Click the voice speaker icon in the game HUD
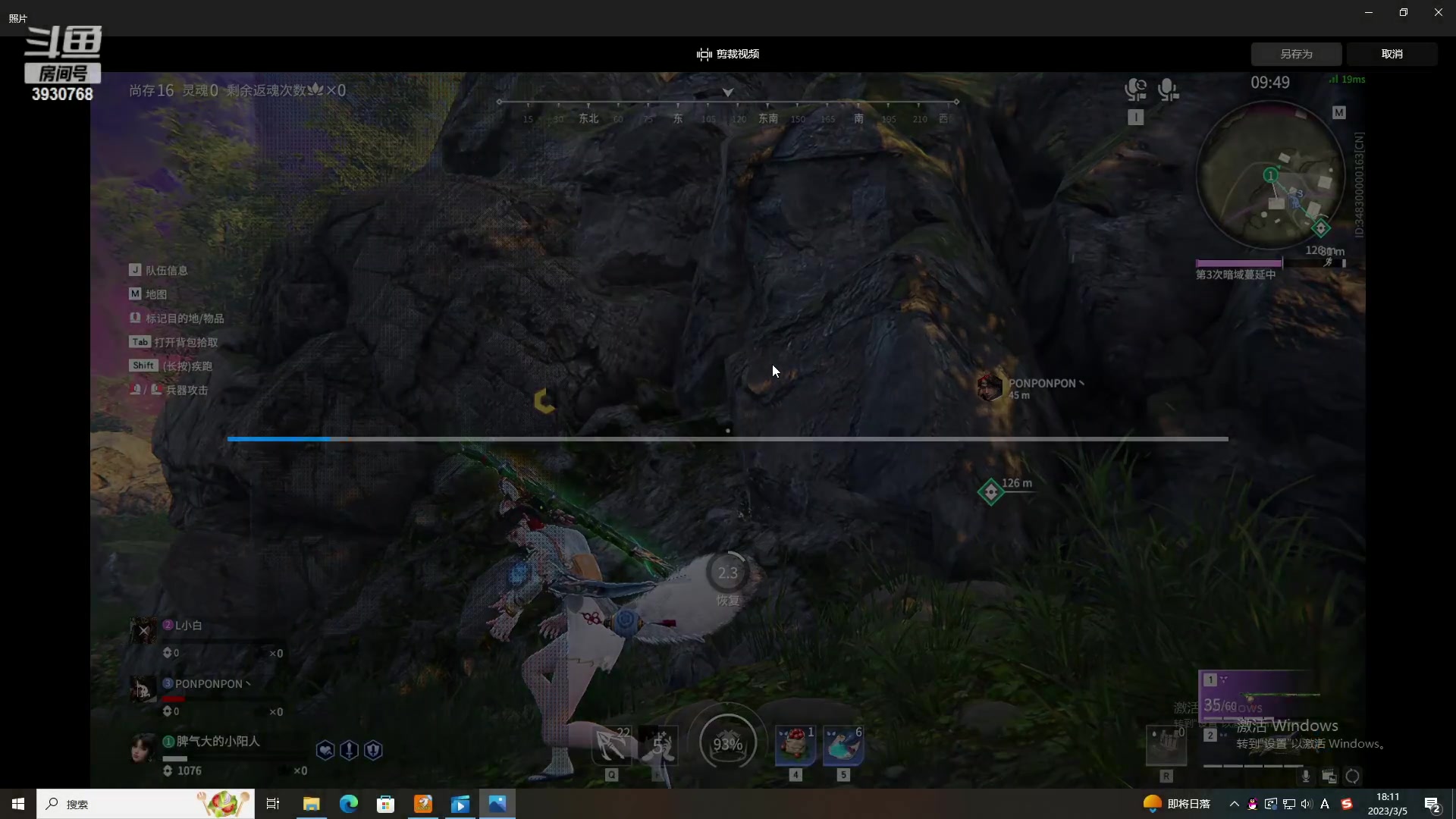Viewport: 1456px width, 819px height. [1135, 89]
